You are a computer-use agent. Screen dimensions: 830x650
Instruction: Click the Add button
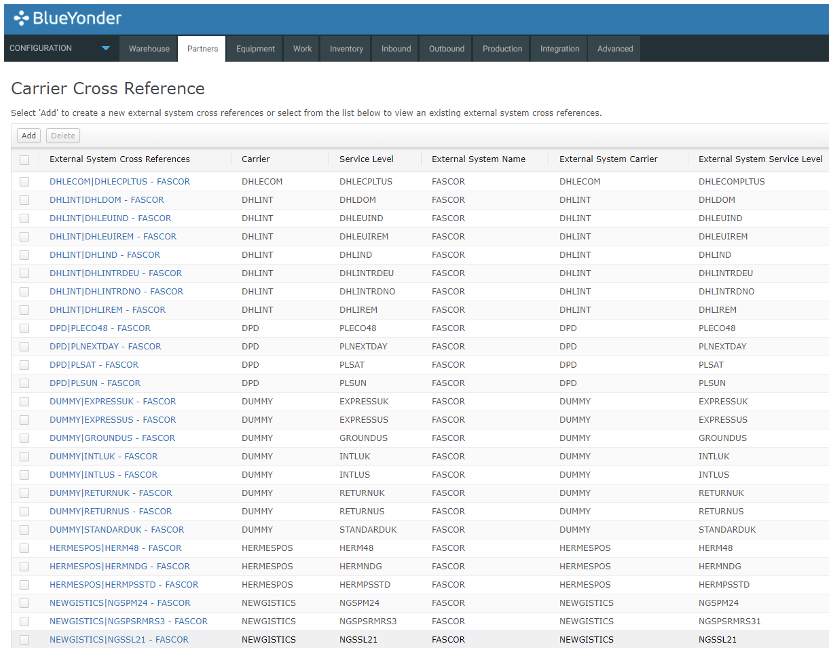point(29,136)
